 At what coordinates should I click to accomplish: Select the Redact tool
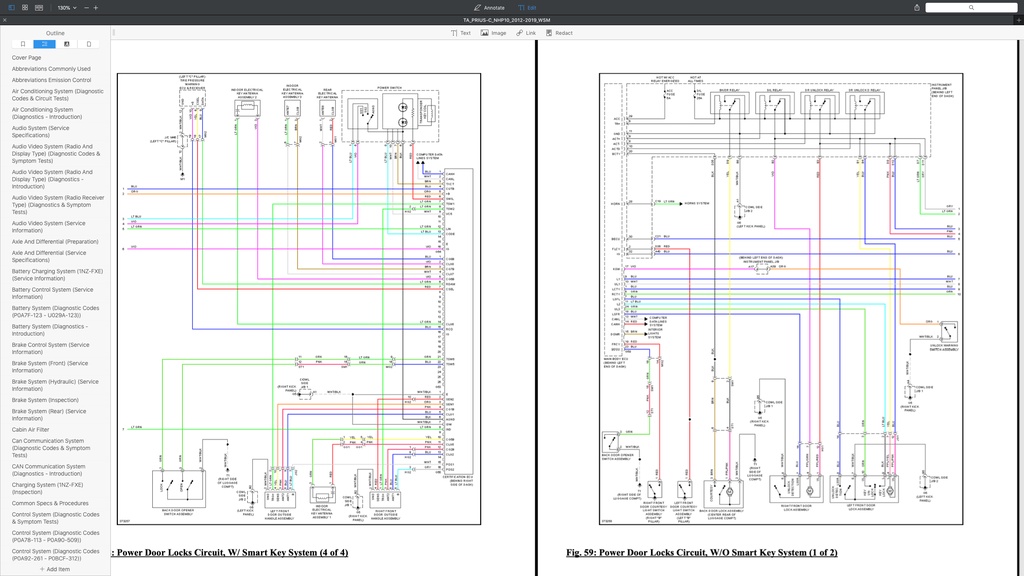[559, 33]
